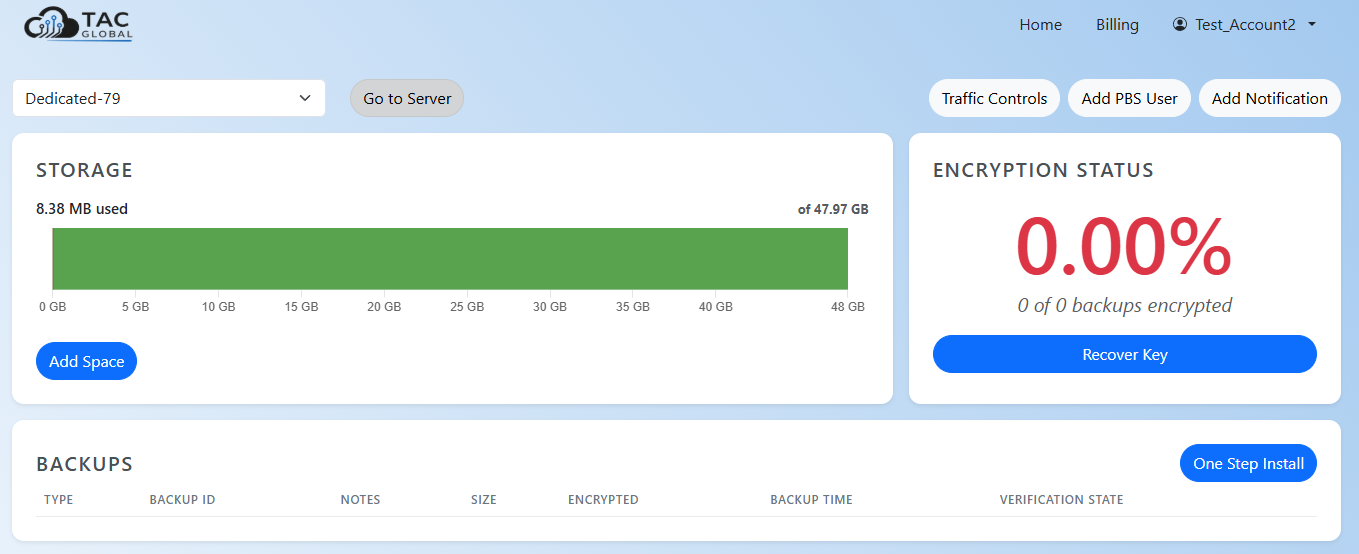The height and width of the screenshot is (554, 1359).
Task: Click the ENCRYPTION STATUS heading
Action: [x=1043, y=171]
